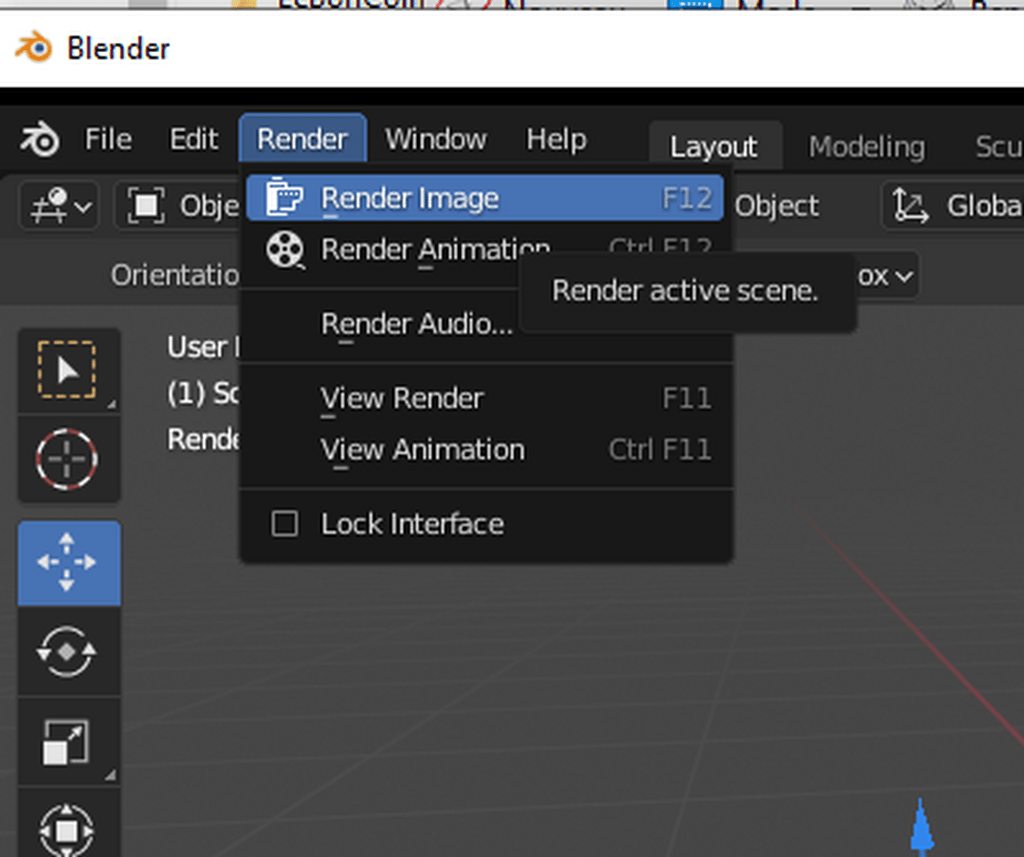Choose the Move tool
Viewport: 1024px width, 857px height.
[69, 563]
